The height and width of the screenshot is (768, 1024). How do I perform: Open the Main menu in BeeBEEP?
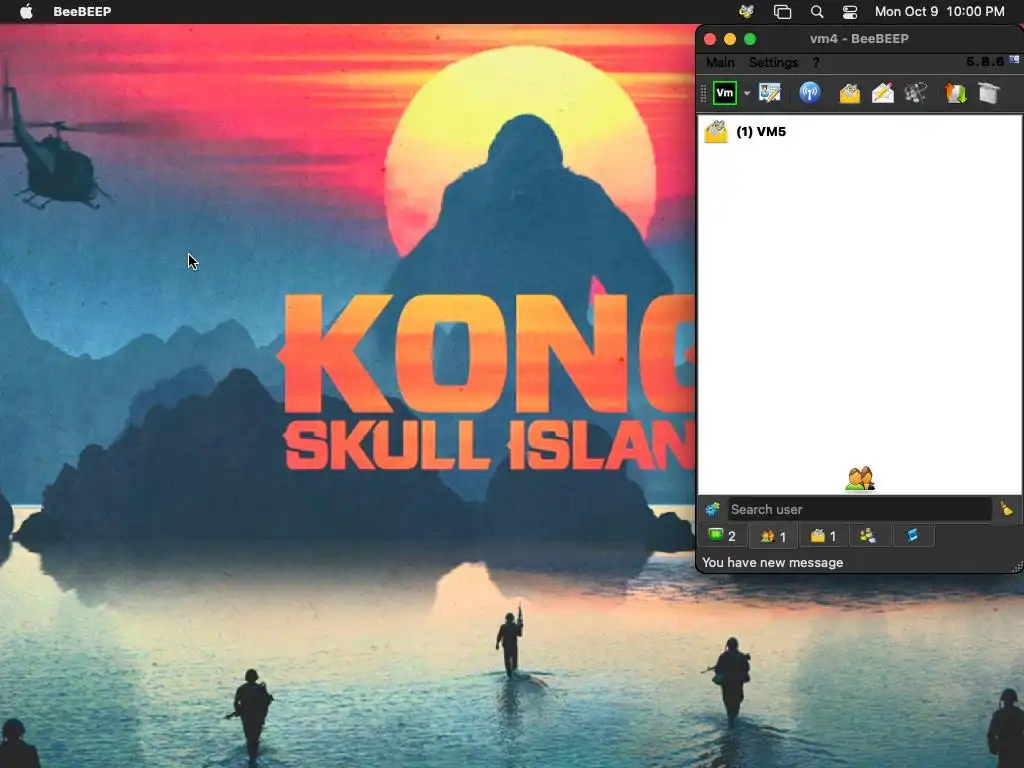click(x=720, y=63)
